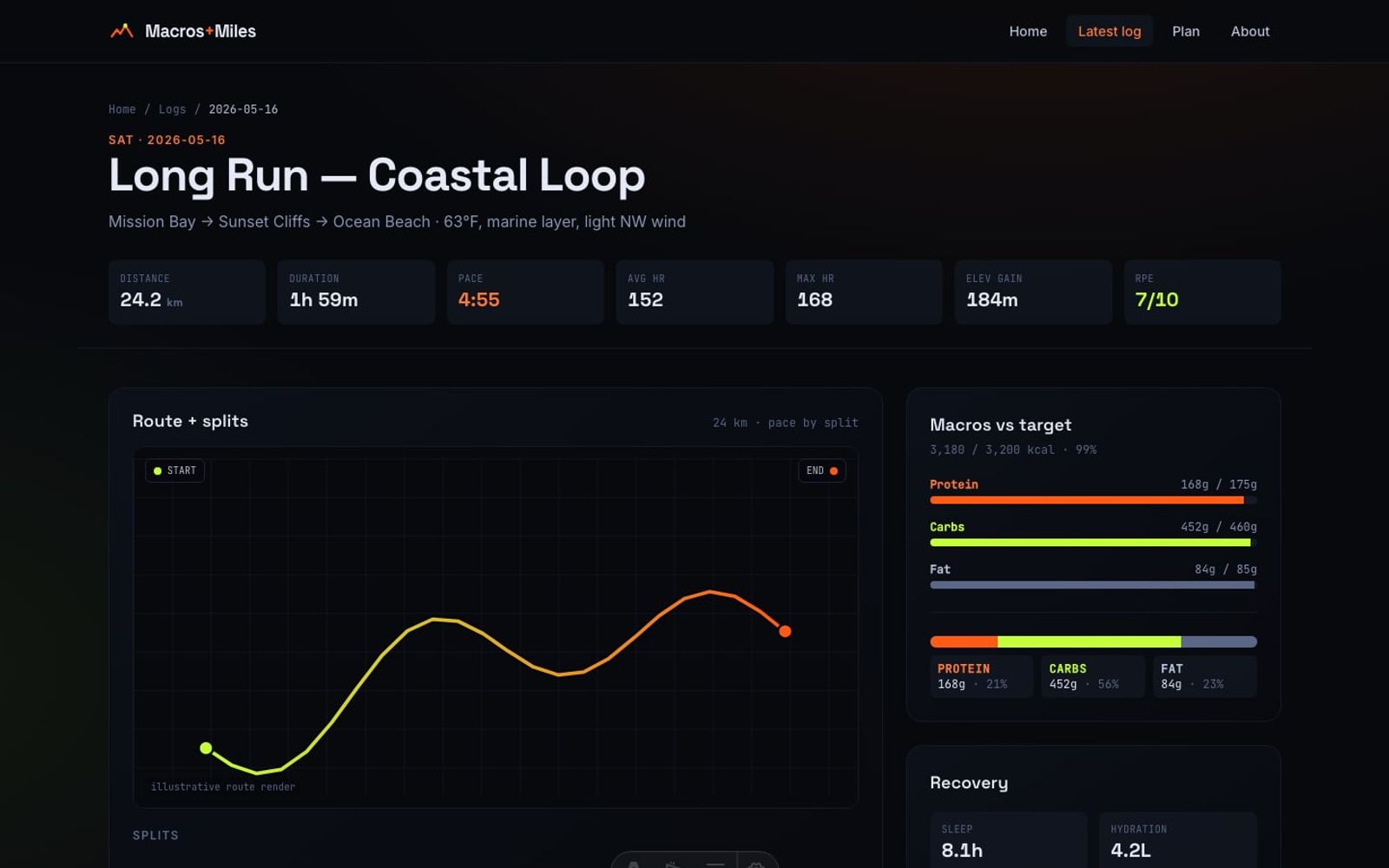Open the About page

(1250, 31)
